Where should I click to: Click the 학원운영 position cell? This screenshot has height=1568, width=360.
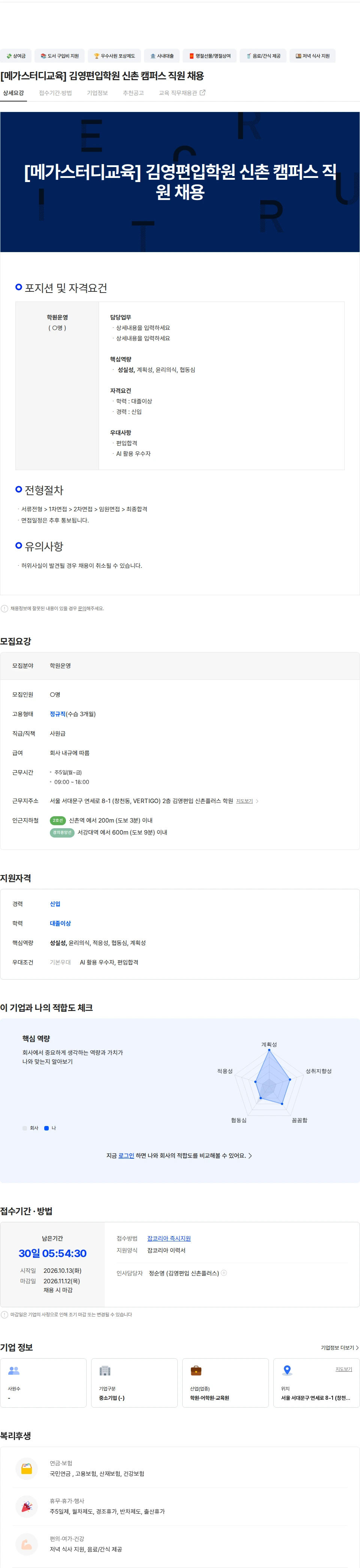pos(57,385)
